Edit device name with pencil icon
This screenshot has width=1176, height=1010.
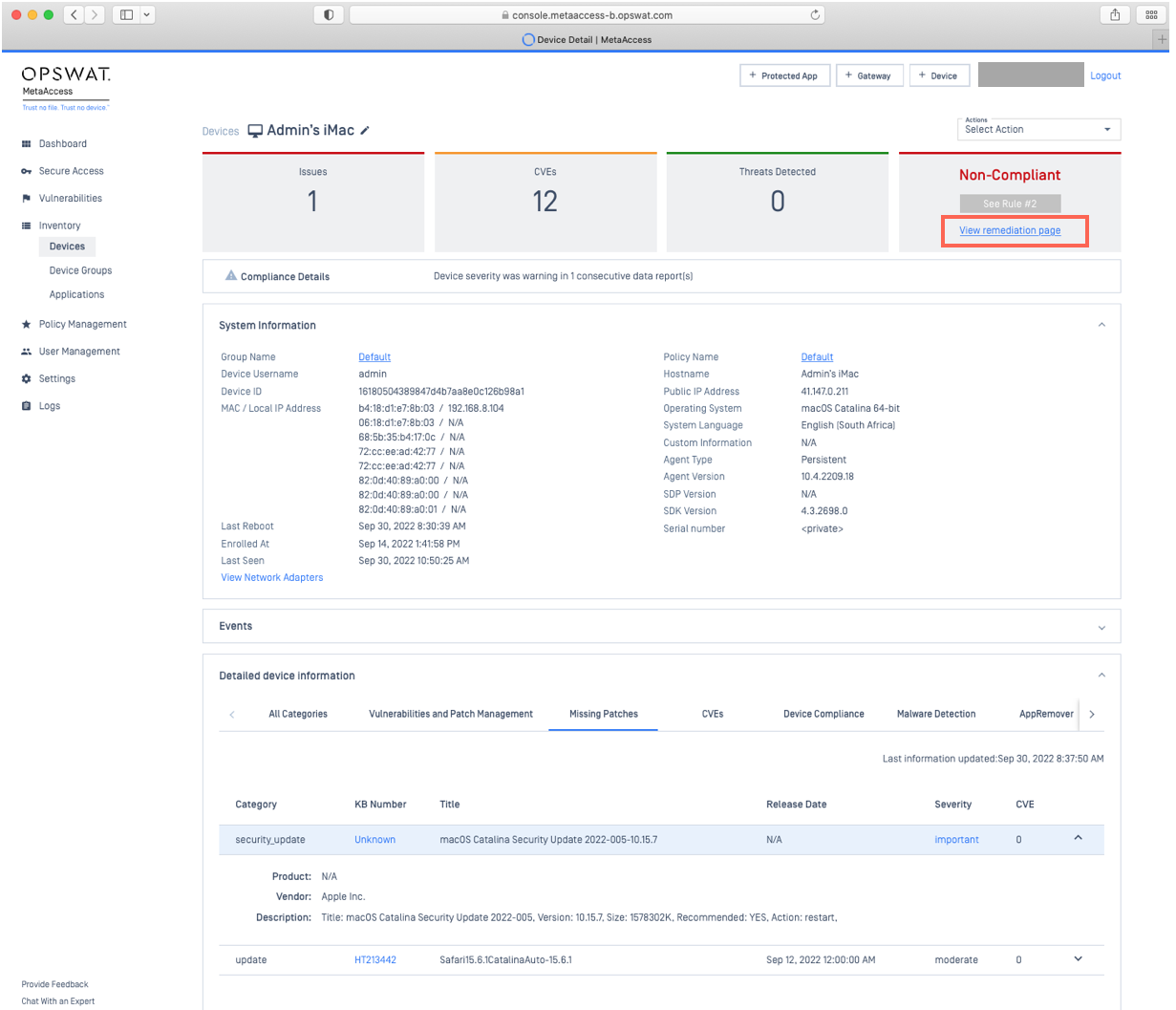click(365, 131)
